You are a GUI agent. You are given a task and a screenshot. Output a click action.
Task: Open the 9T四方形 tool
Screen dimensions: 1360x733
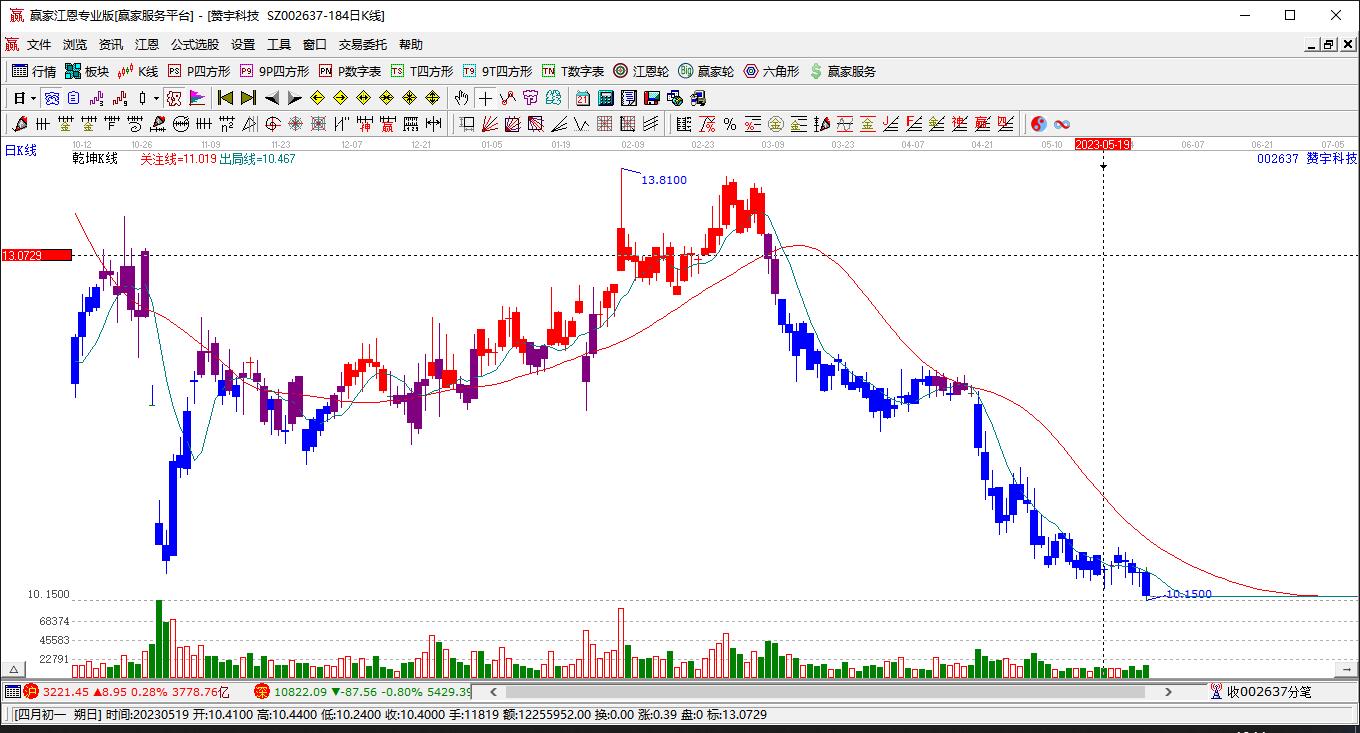point(497,71)
